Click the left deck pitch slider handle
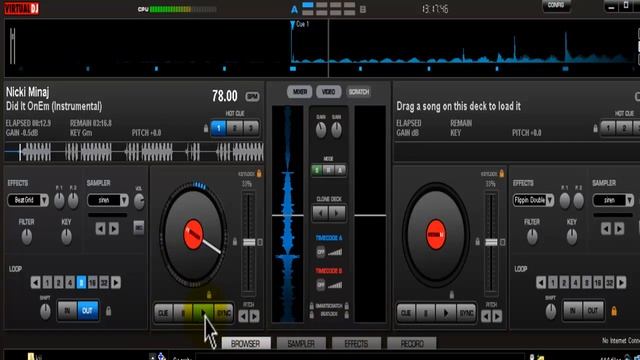This screenshot has height=360, width=640. [249, 242]
